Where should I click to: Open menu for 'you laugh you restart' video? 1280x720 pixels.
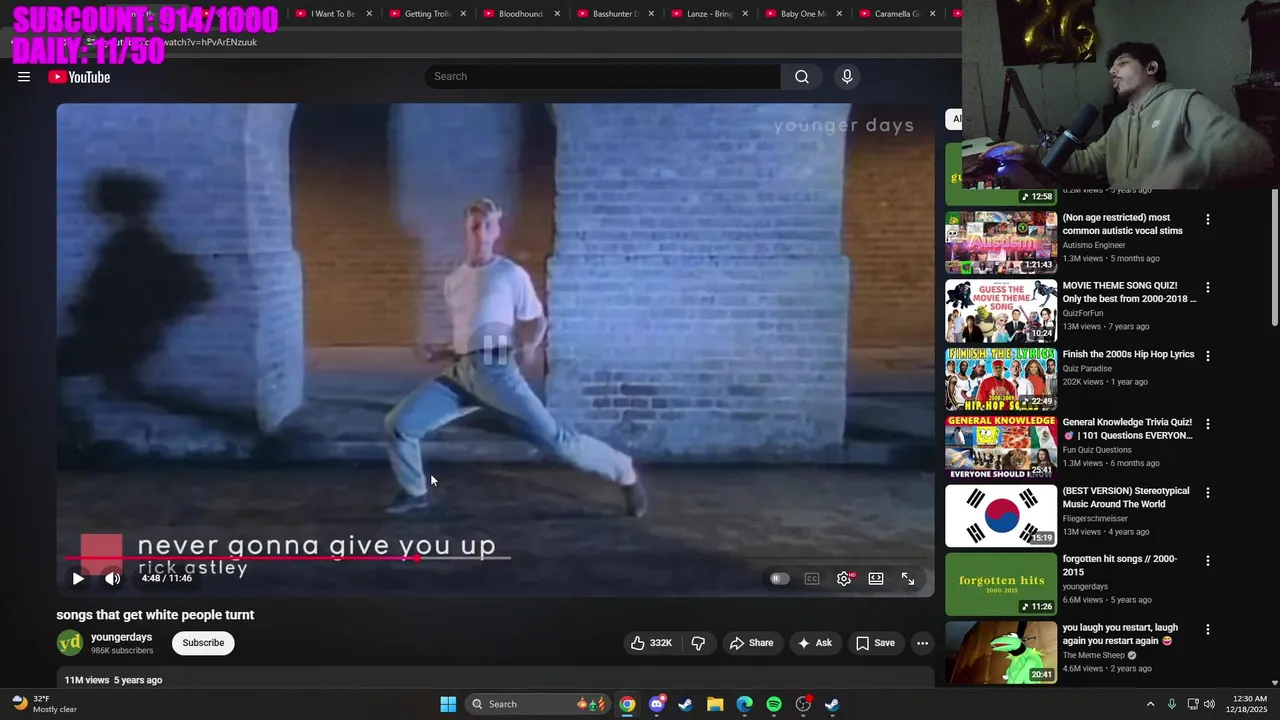[1207, 629]
